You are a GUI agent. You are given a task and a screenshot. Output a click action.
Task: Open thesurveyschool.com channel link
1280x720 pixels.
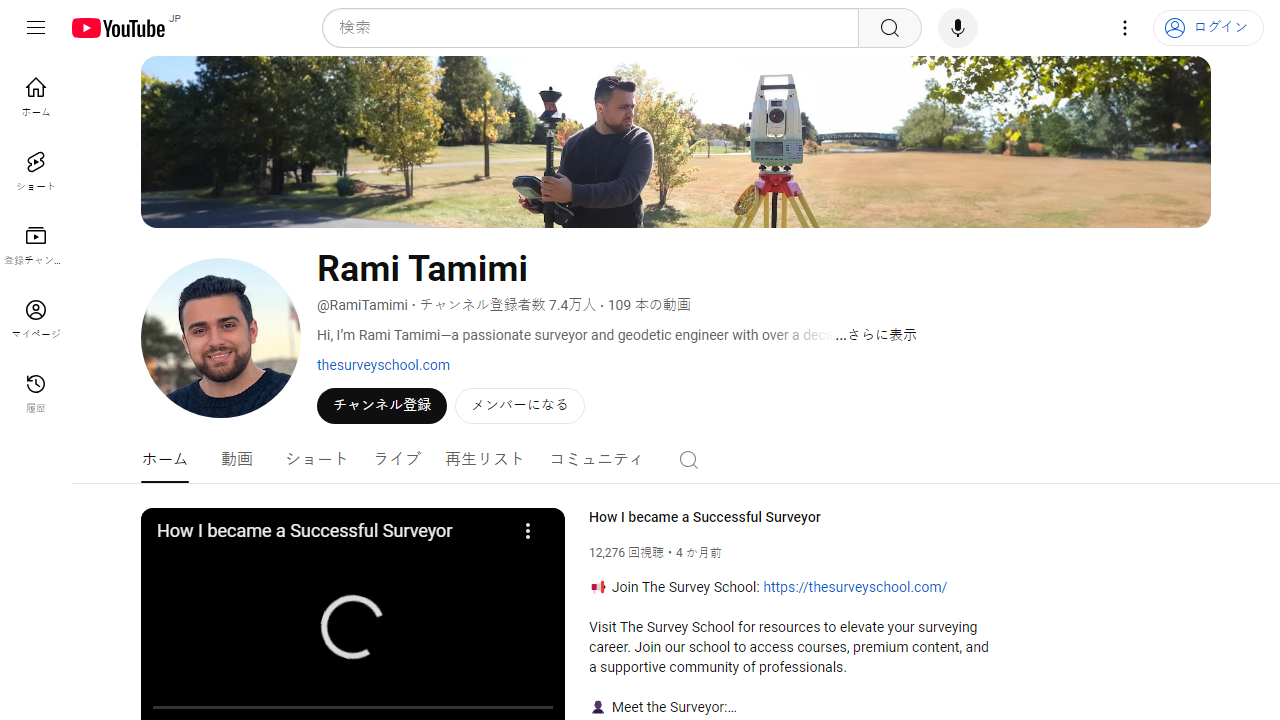383,365
